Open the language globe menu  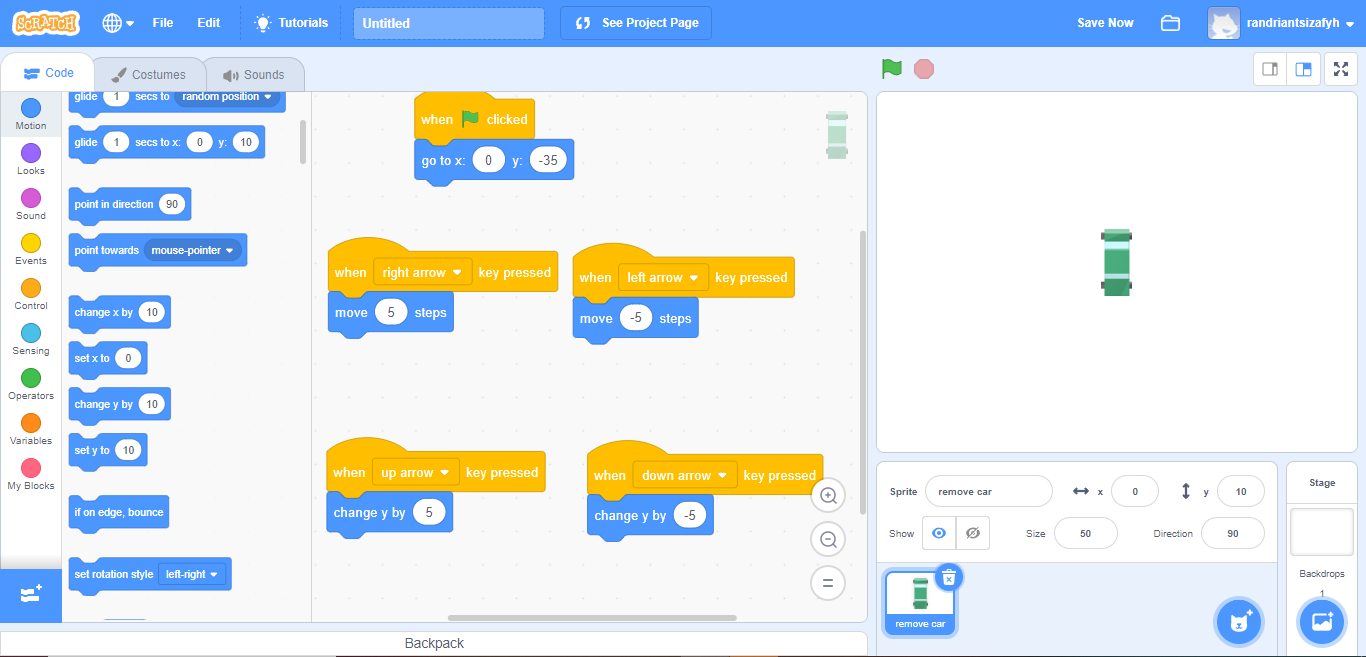coord(118,23)
